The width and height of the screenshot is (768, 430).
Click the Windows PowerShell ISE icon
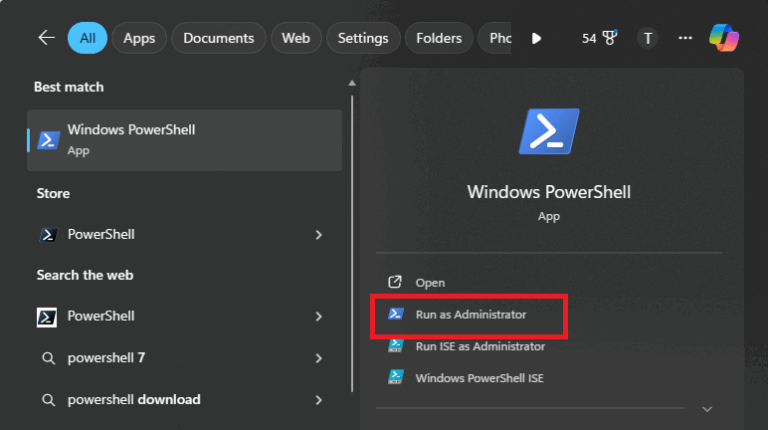396,377
